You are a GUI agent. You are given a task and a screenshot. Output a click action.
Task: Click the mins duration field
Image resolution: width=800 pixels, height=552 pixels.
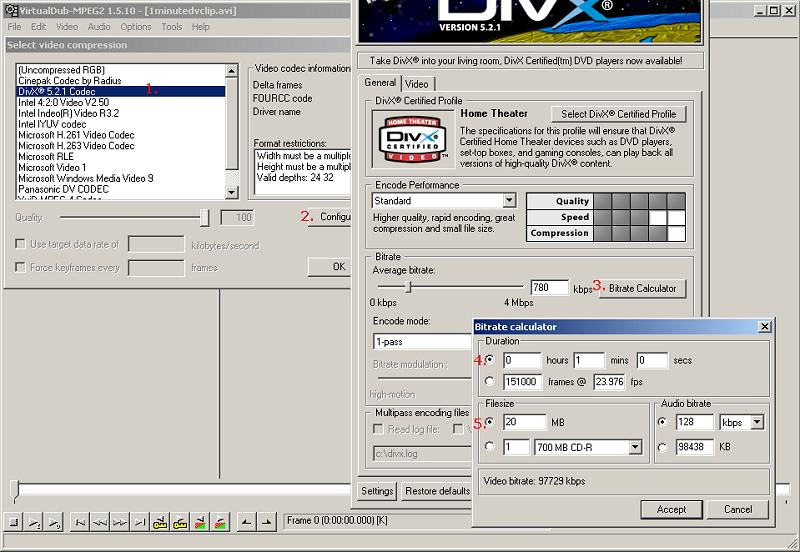pos(589,360)
